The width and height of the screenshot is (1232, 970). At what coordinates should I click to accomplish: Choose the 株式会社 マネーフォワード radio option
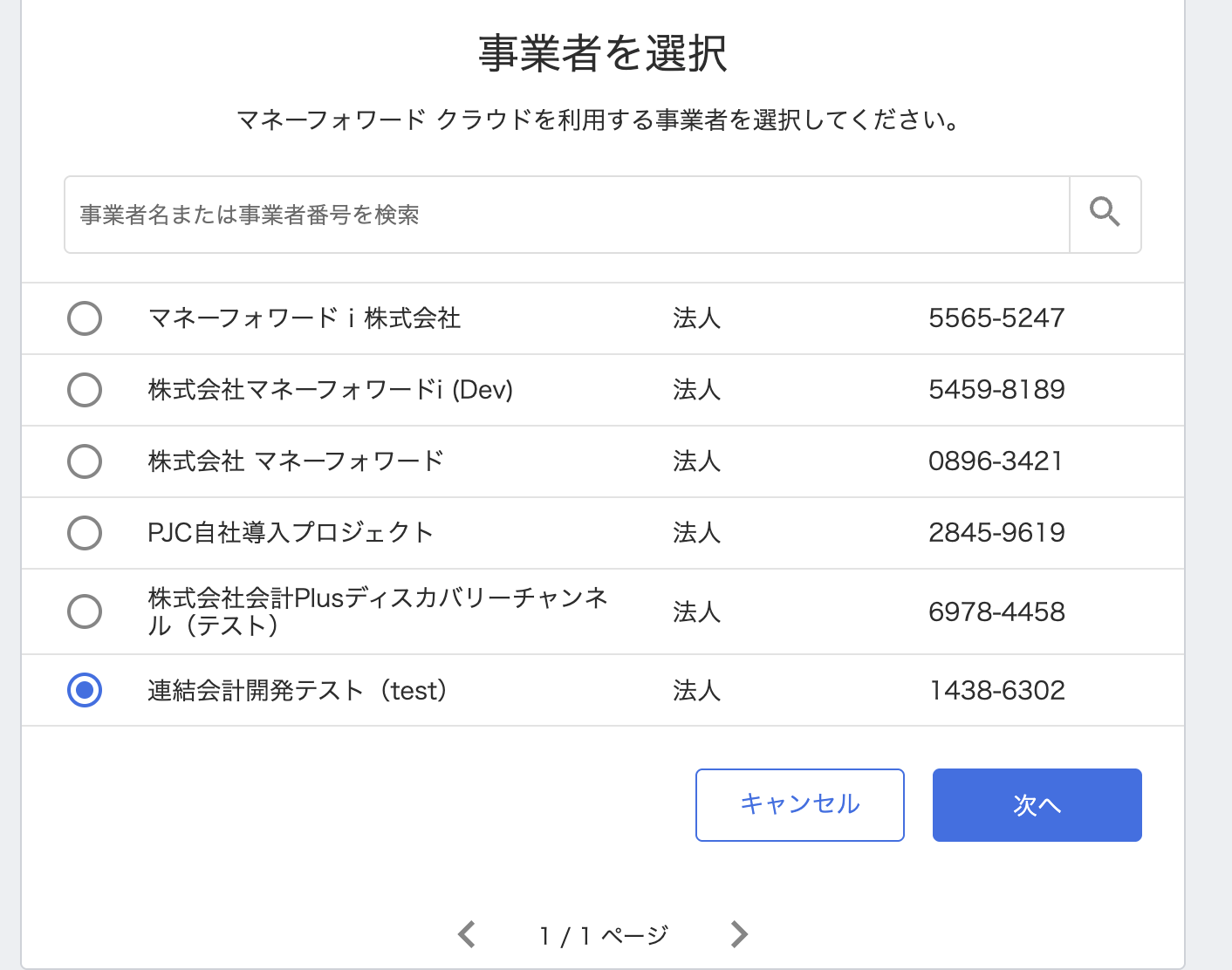pos(85,461)
